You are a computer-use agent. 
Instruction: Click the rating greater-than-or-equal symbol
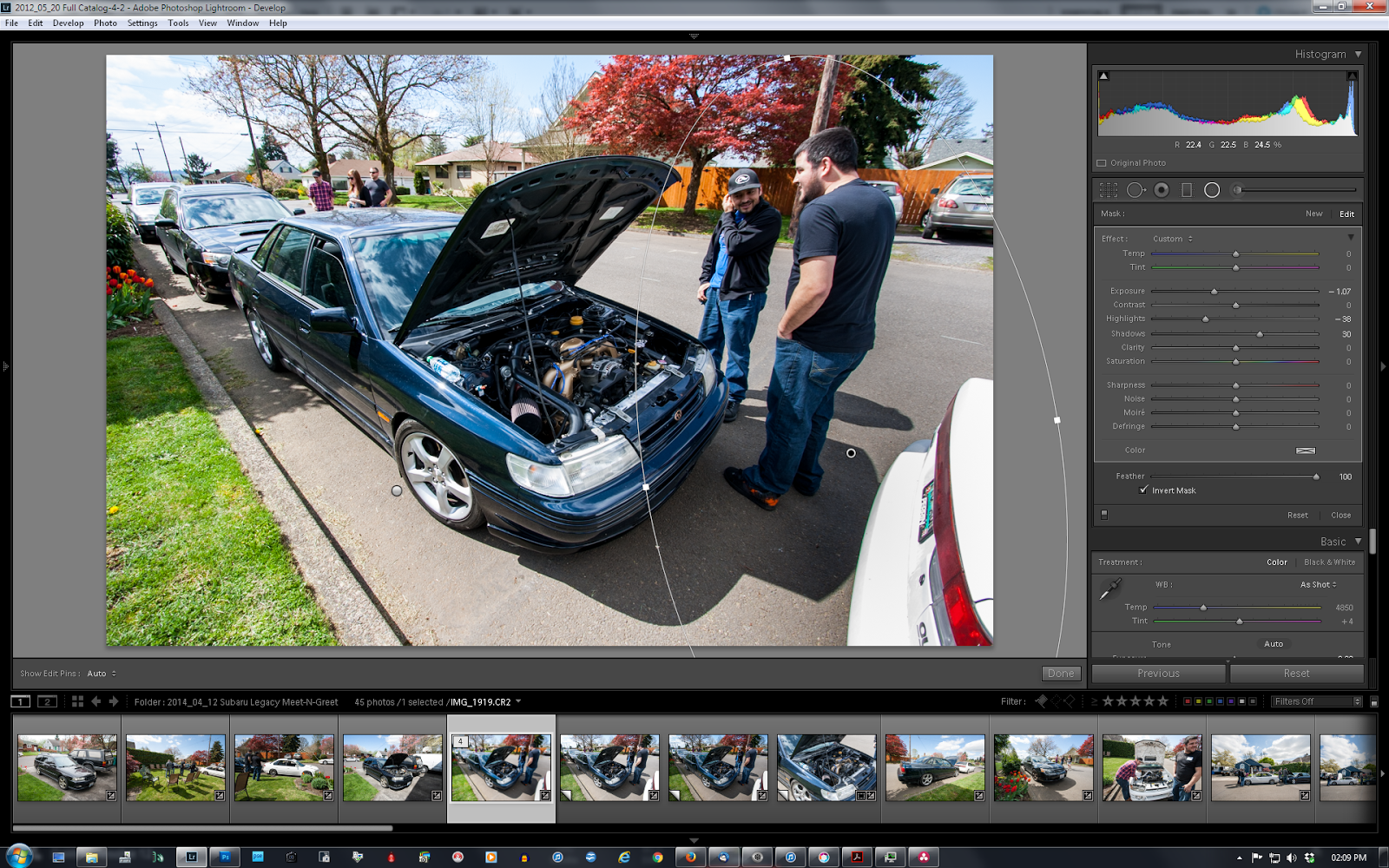[1094, 701]
